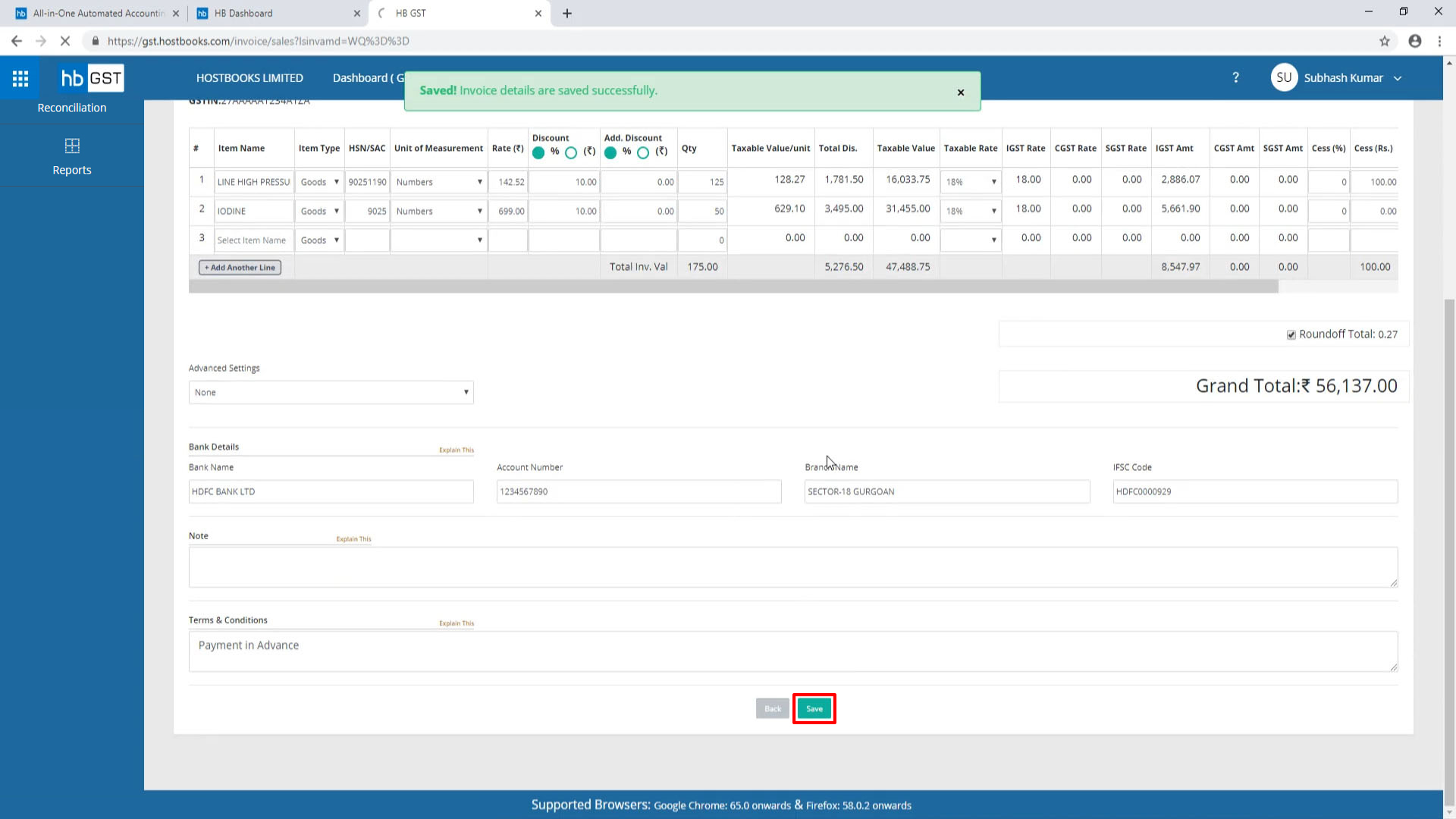The image size is (1456, 819).
Task: Select Add. Discount rupee radio button
Action: [x=643, y=152]
